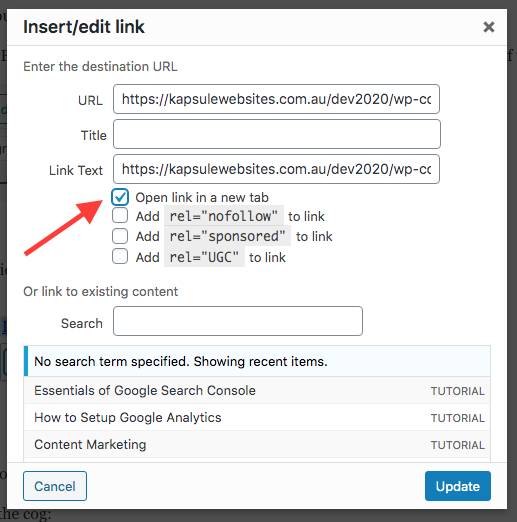Click the rel="sponsored" code label

(x=227, y=236)
